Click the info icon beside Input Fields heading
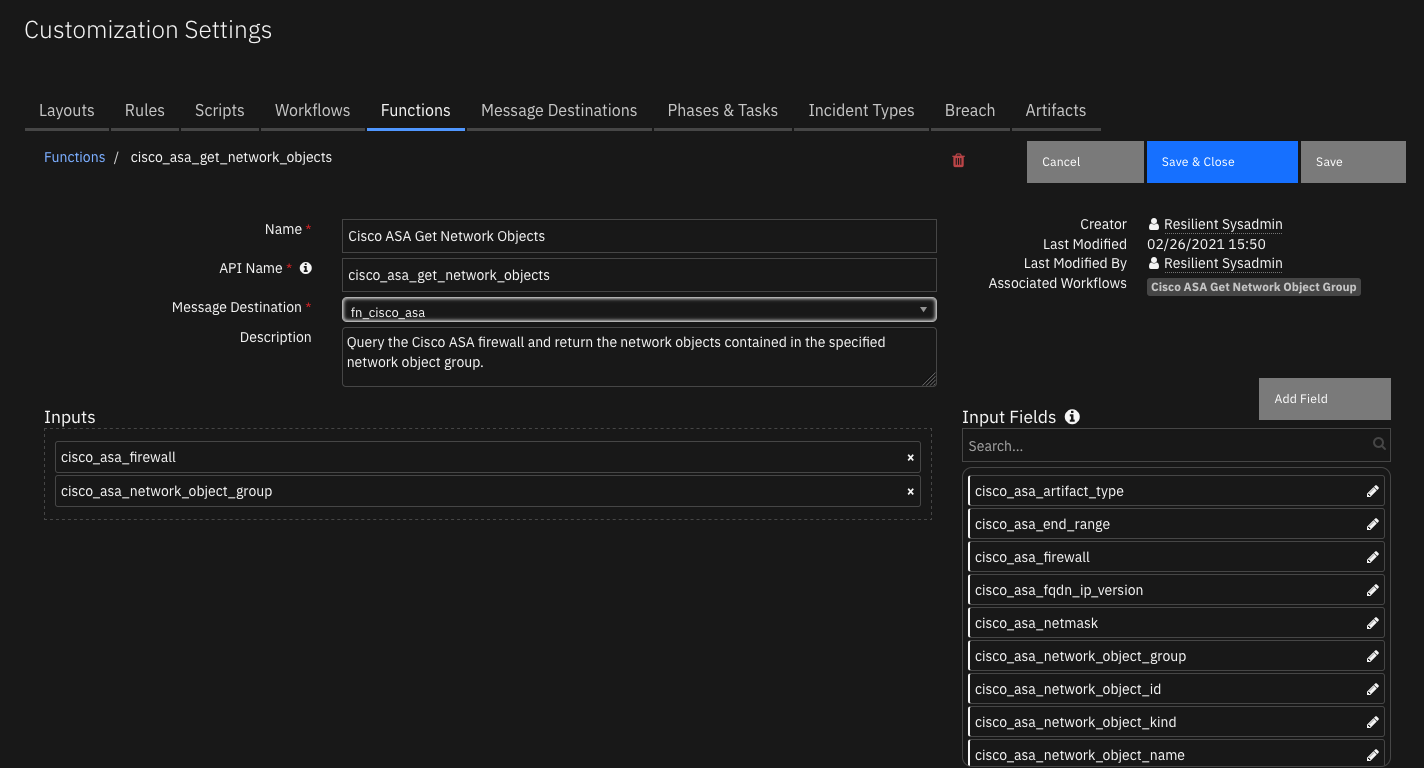1424x768 pixels. pos(1072,417)
